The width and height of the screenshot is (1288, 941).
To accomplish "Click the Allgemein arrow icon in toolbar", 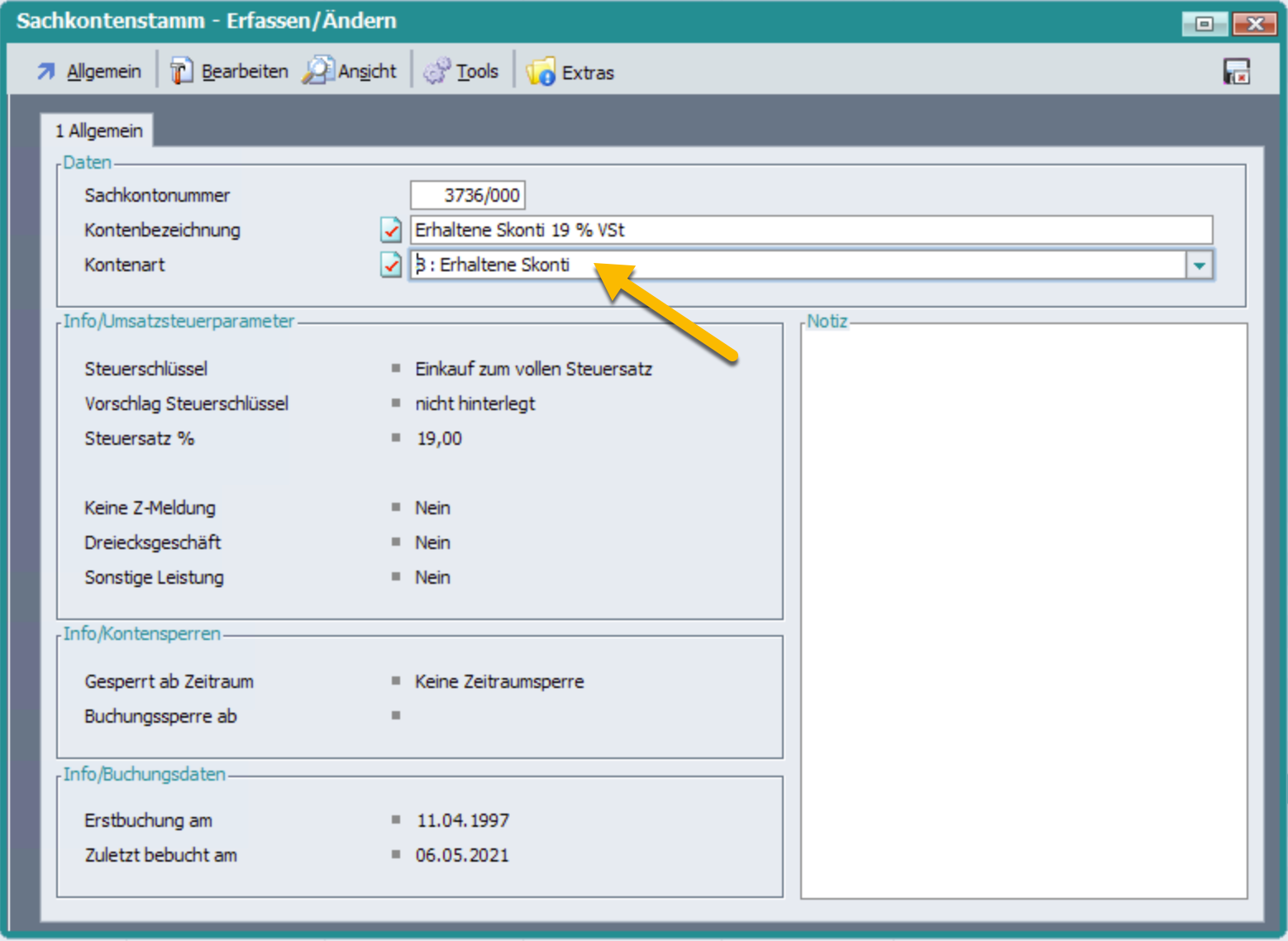I will [46, 72].
